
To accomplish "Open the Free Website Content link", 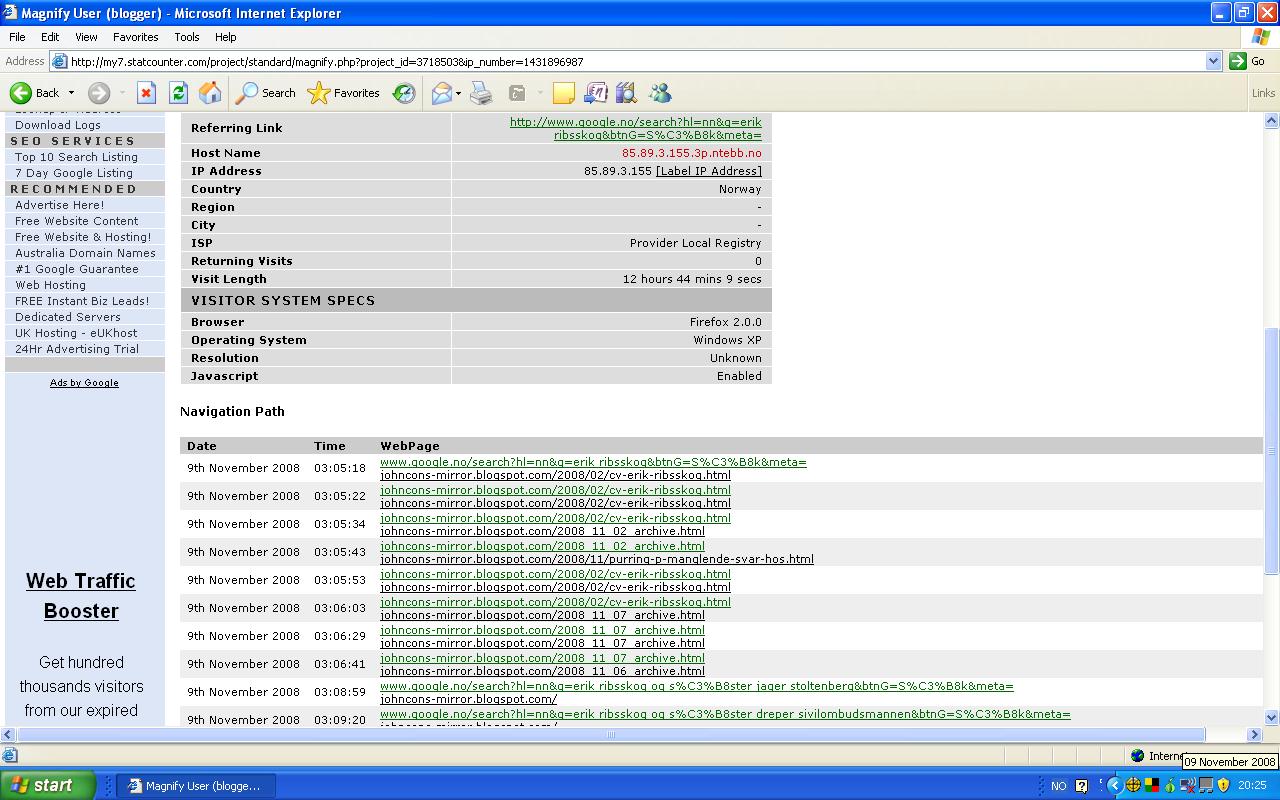I will click(77, 221).
